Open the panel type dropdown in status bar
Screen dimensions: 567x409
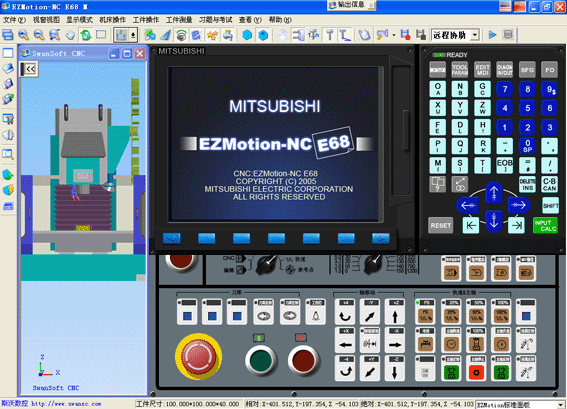click(x=560, y=405)
